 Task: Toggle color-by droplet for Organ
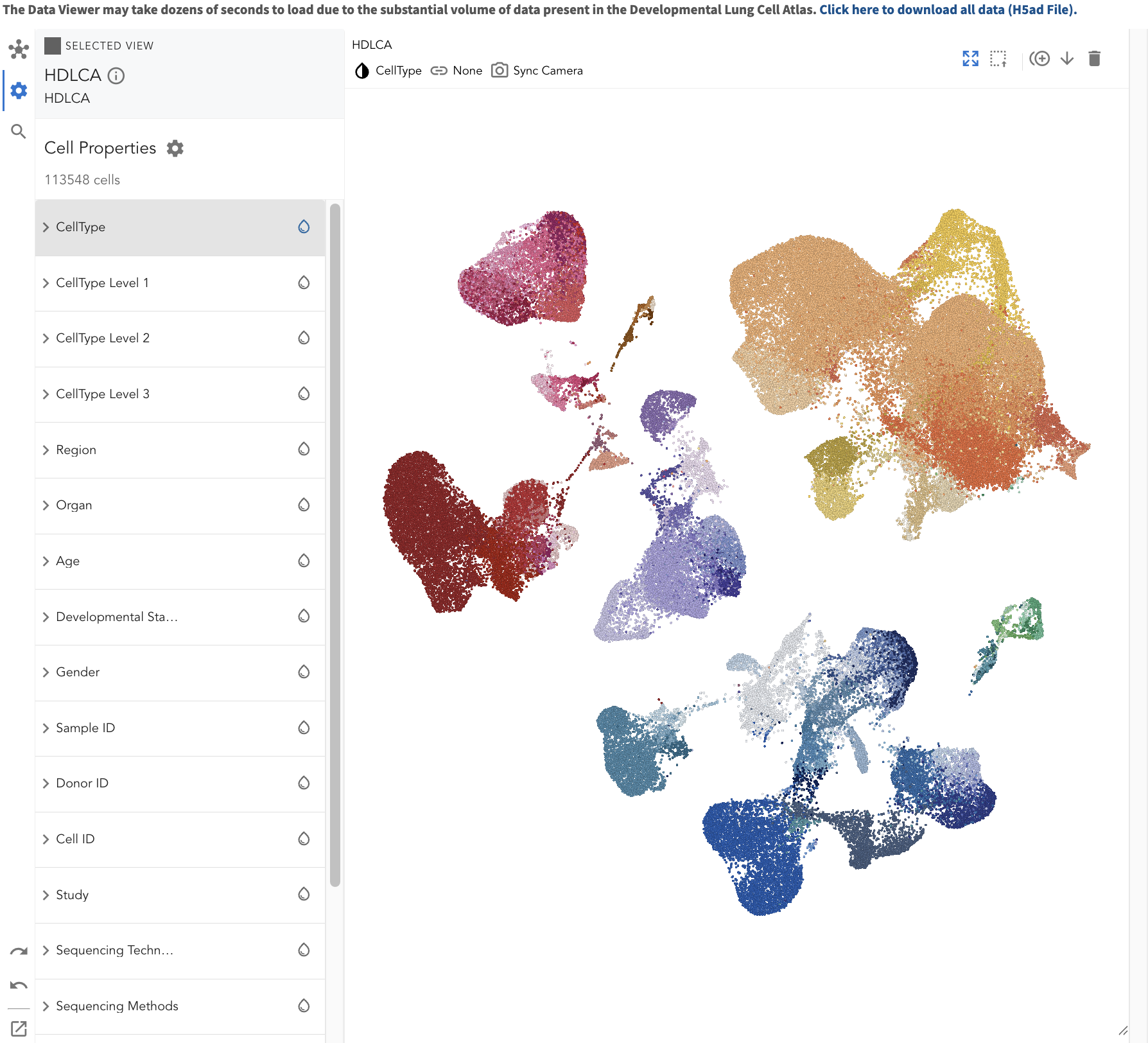(x=304, y=505)
